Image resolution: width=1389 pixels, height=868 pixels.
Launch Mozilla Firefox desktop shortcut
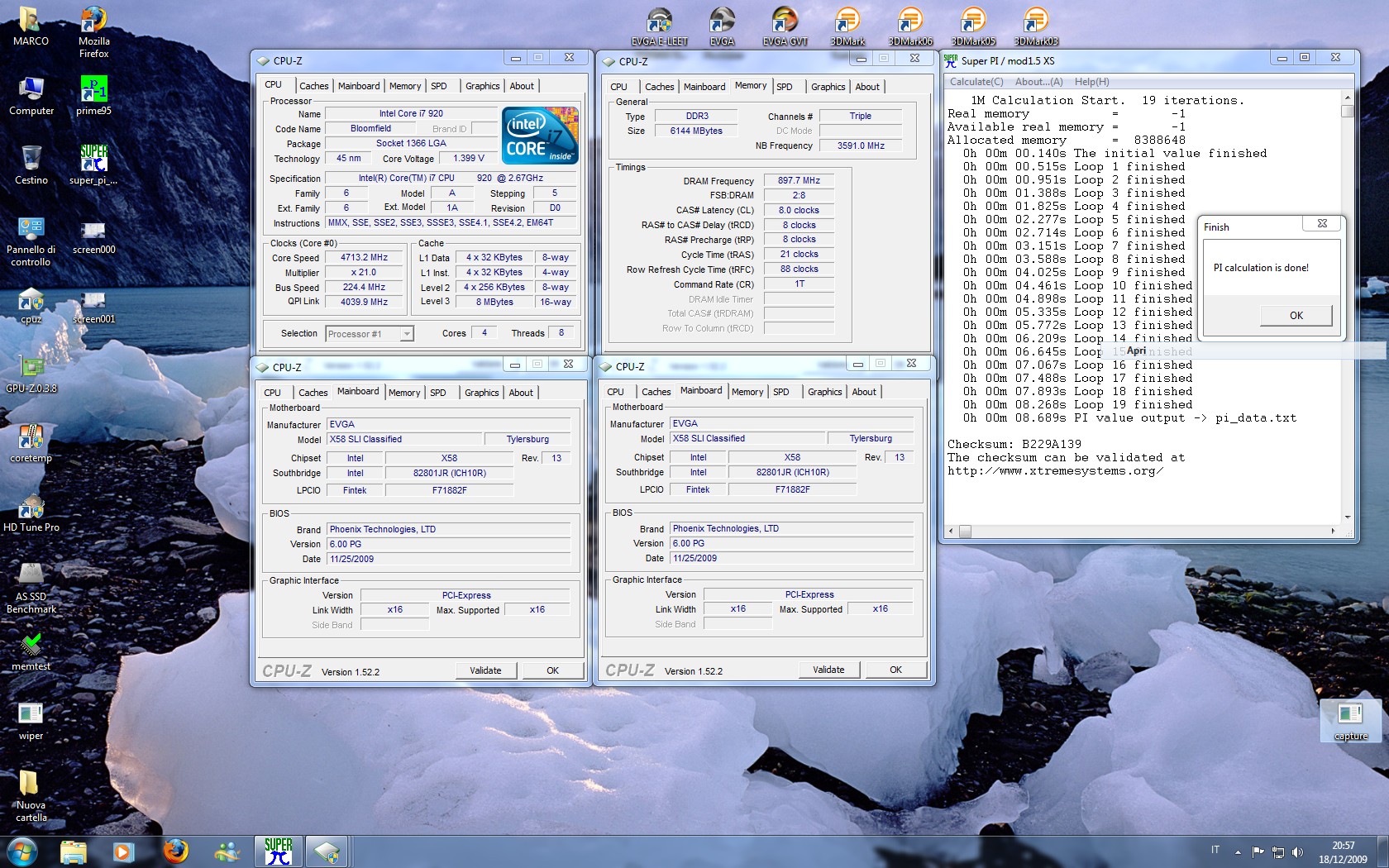[x=93, y=31]
